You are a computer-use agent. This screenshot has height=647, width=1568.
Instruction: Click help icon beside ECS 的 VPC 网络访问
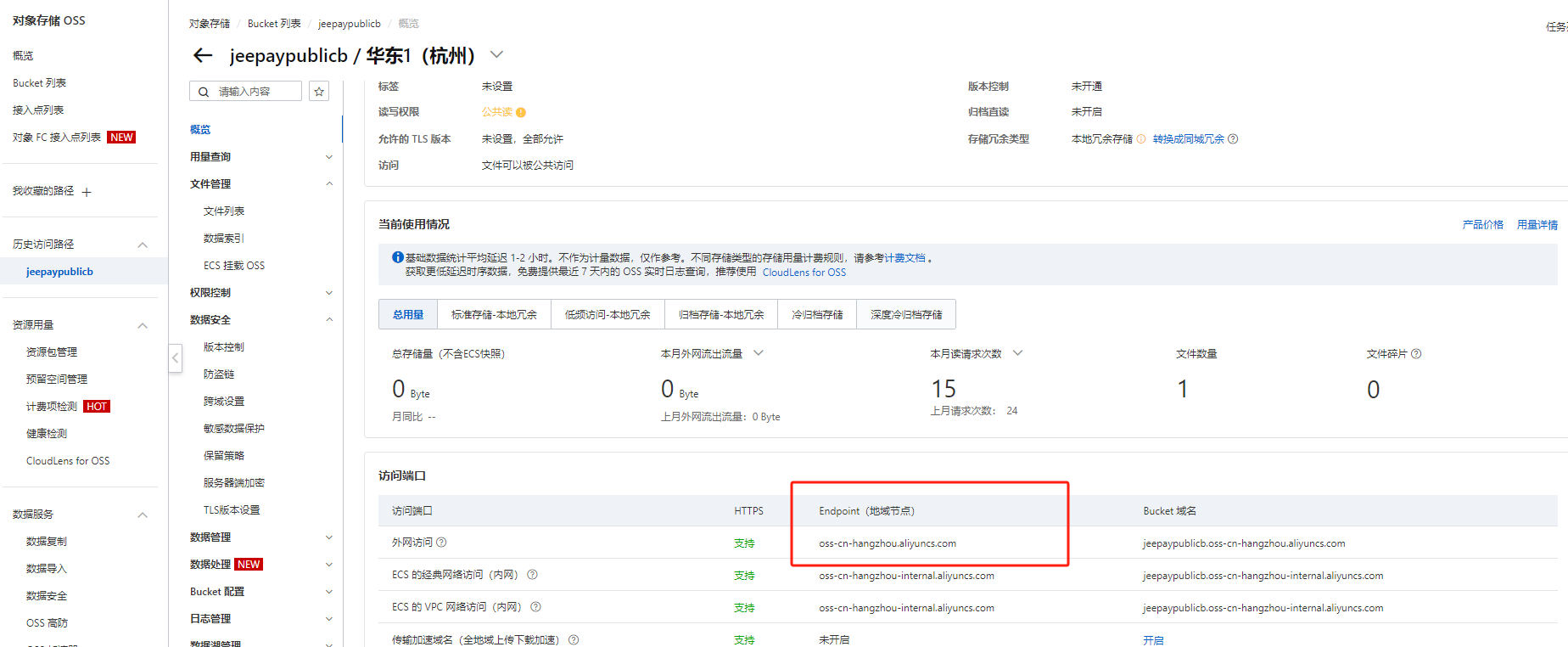[x=535, y=607]
